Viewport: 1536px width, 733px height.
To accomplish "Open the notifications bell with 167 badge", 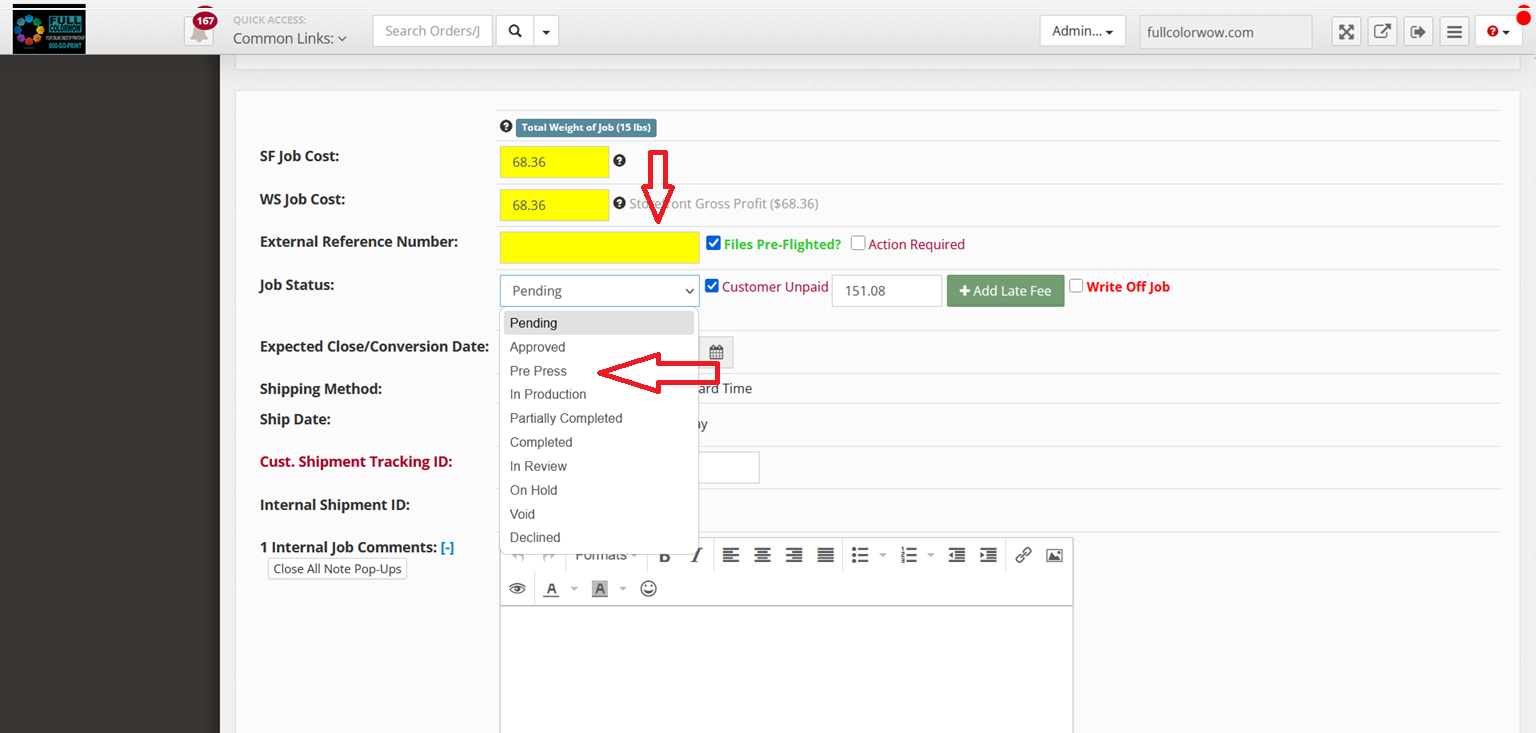I will pos(200,31).
